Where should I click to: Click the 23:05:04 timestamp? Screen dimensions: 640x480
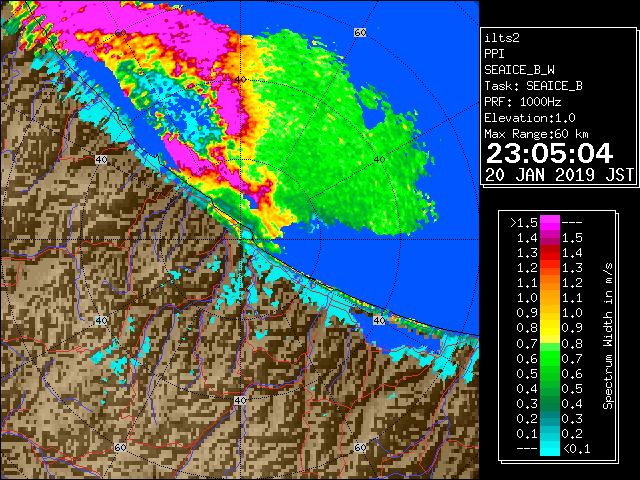pos(549,153)
